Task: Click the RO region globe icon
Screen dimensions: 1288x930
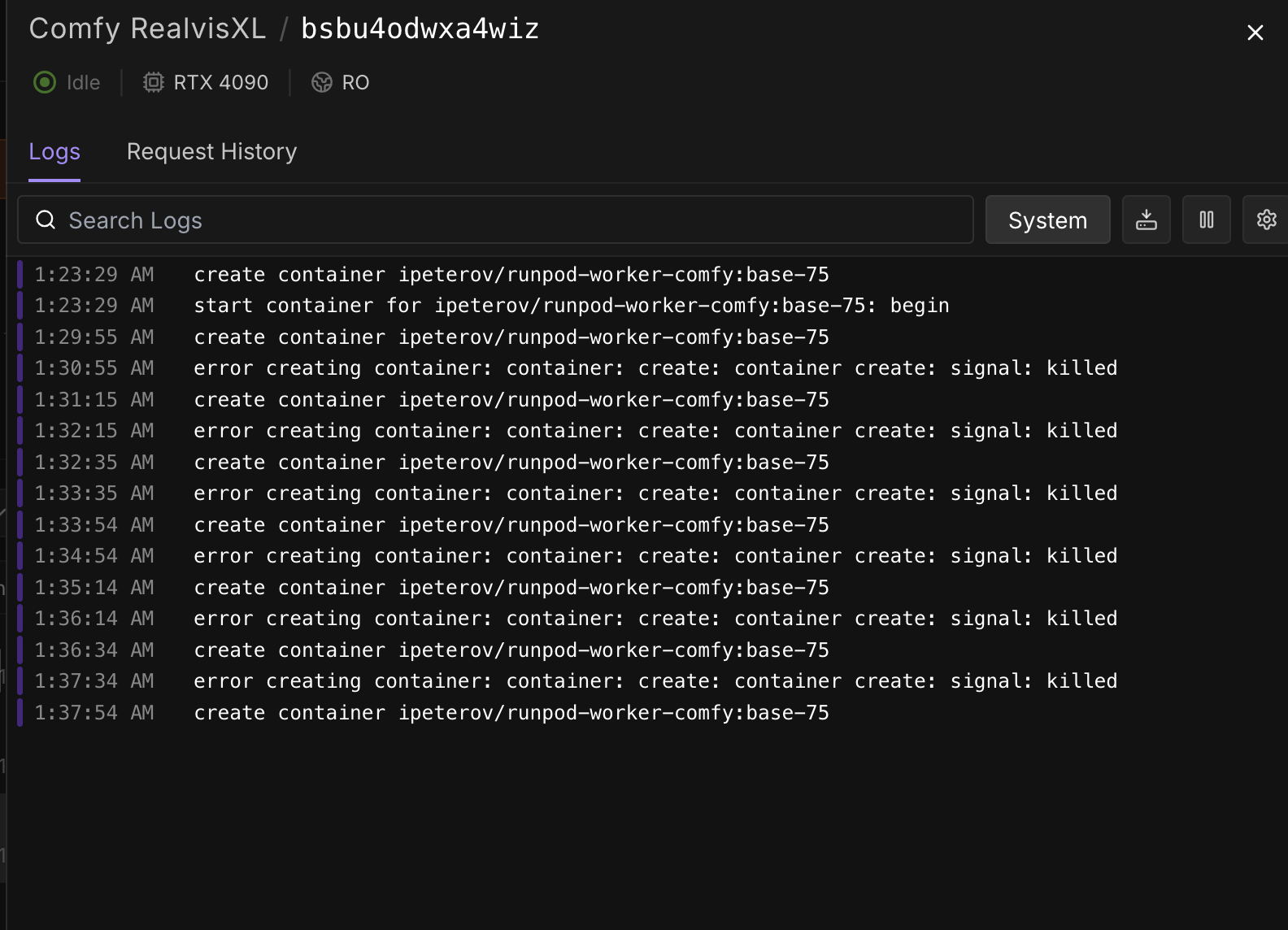Action: click(x=322, y=82)
